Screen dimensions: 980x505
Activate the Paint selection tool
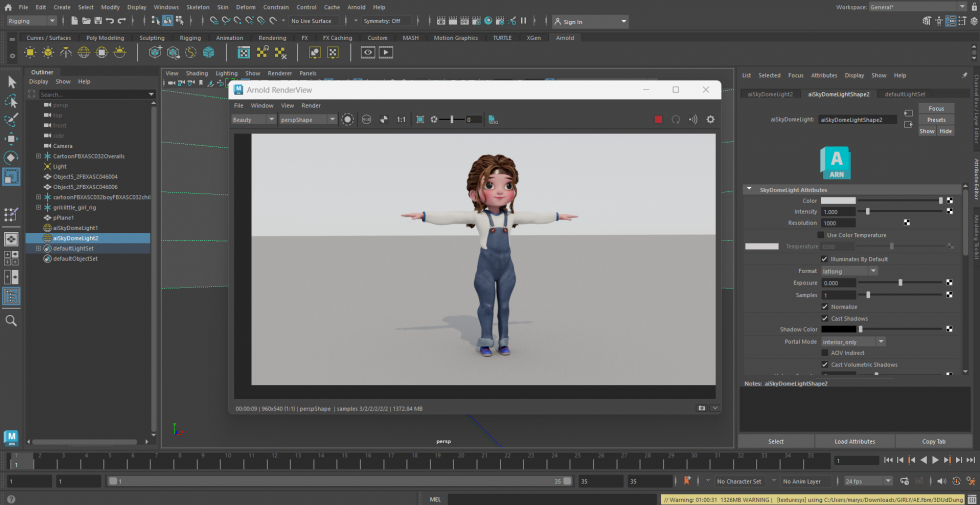point(11,119)
